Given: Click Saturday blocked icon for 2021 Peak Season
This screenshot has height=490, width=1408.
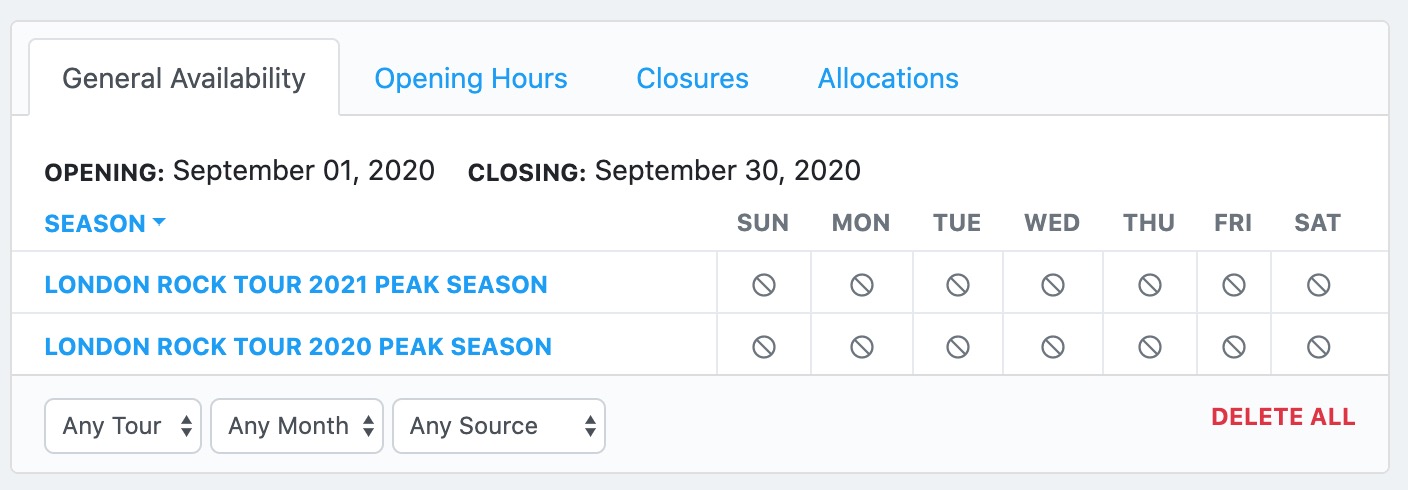Looking at the screenshot, I should (x=1319, y=285).
